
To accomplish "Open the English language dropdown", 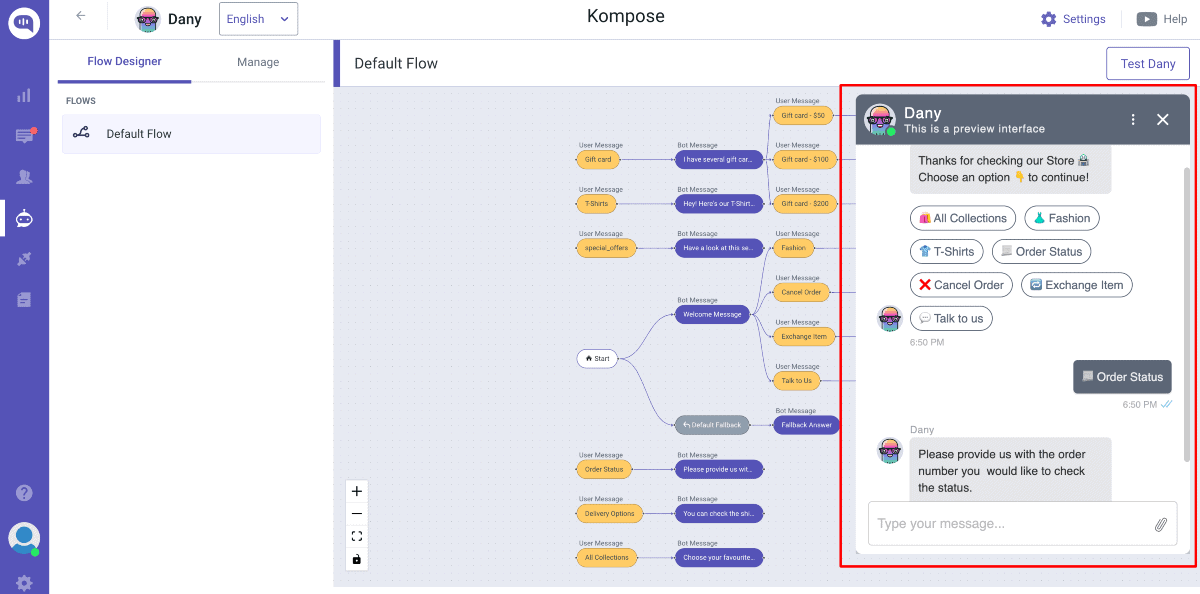I will pos(258,19).
